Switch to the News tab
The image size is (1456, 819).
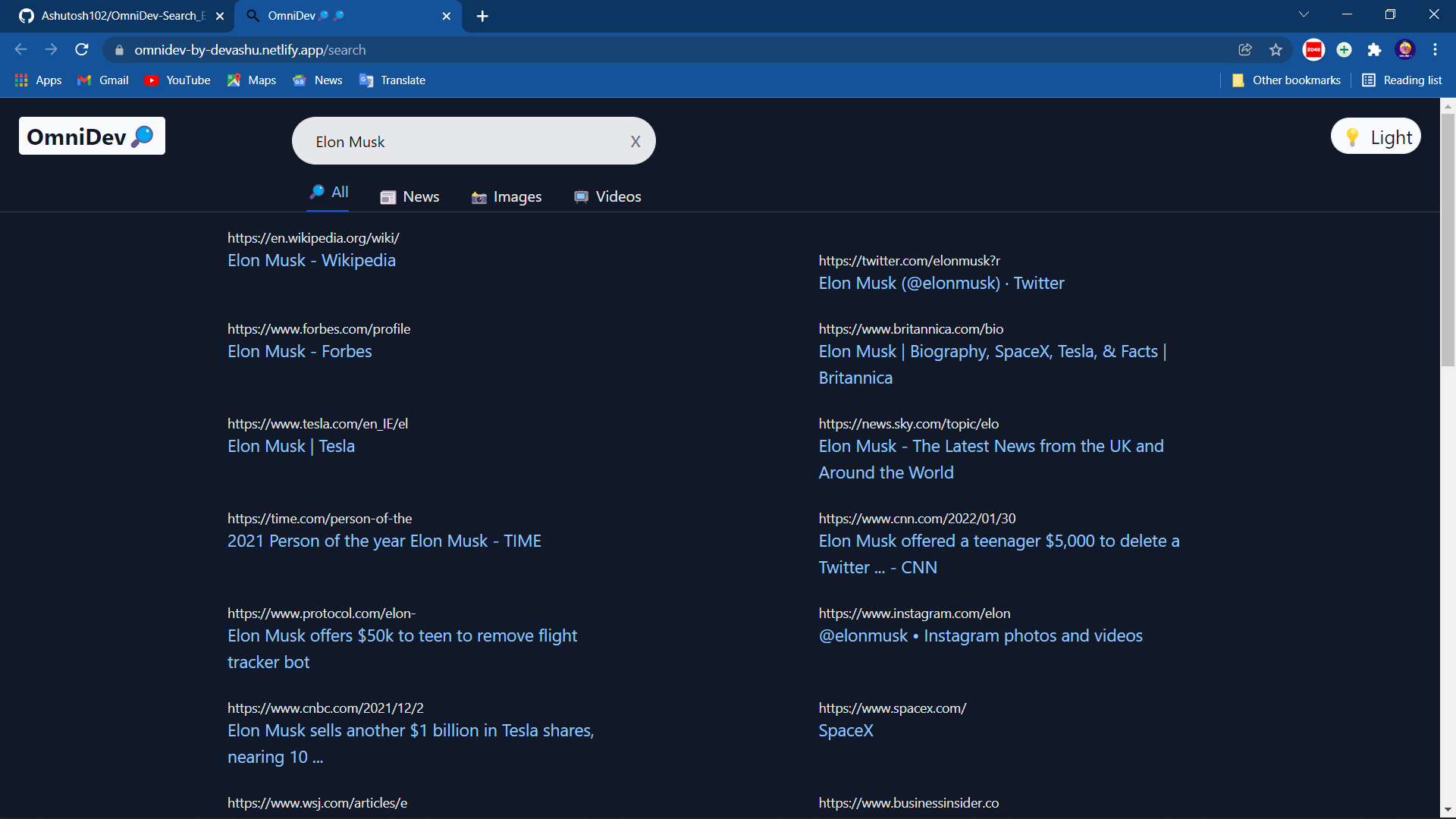[x=409, y=197]
